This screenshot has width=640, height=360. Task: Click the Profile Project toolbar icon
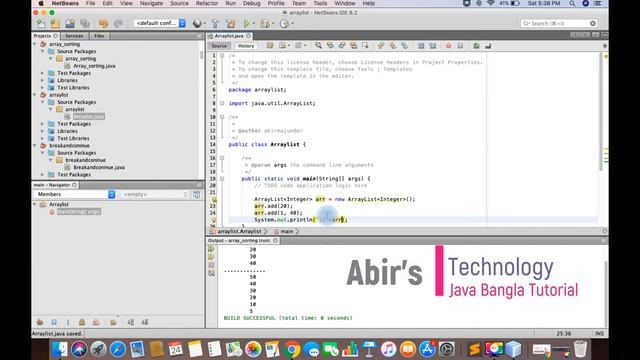(284, 24)
